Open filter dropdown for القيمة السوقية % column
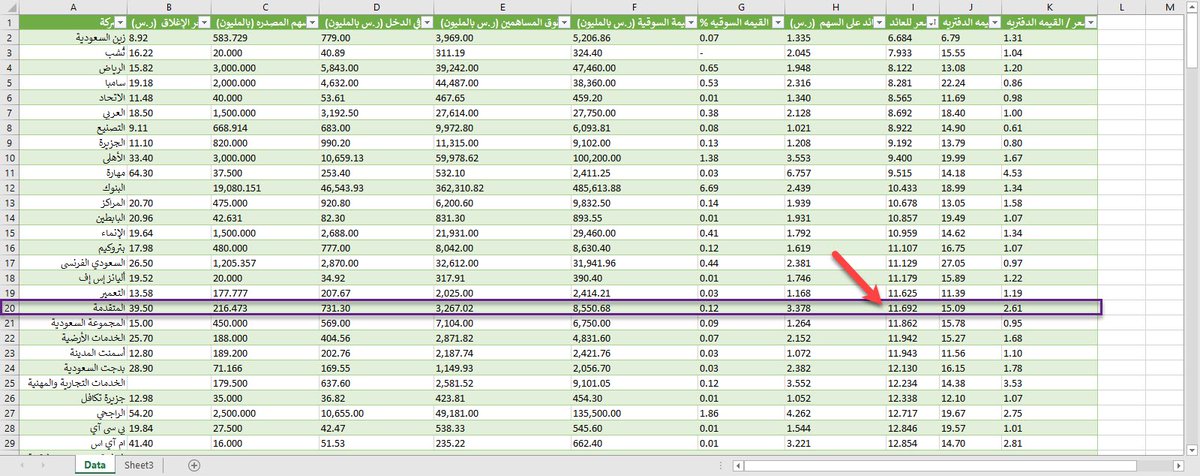Image resolution: width=1200 pixels, height=476 pixels. click(776, 22)
